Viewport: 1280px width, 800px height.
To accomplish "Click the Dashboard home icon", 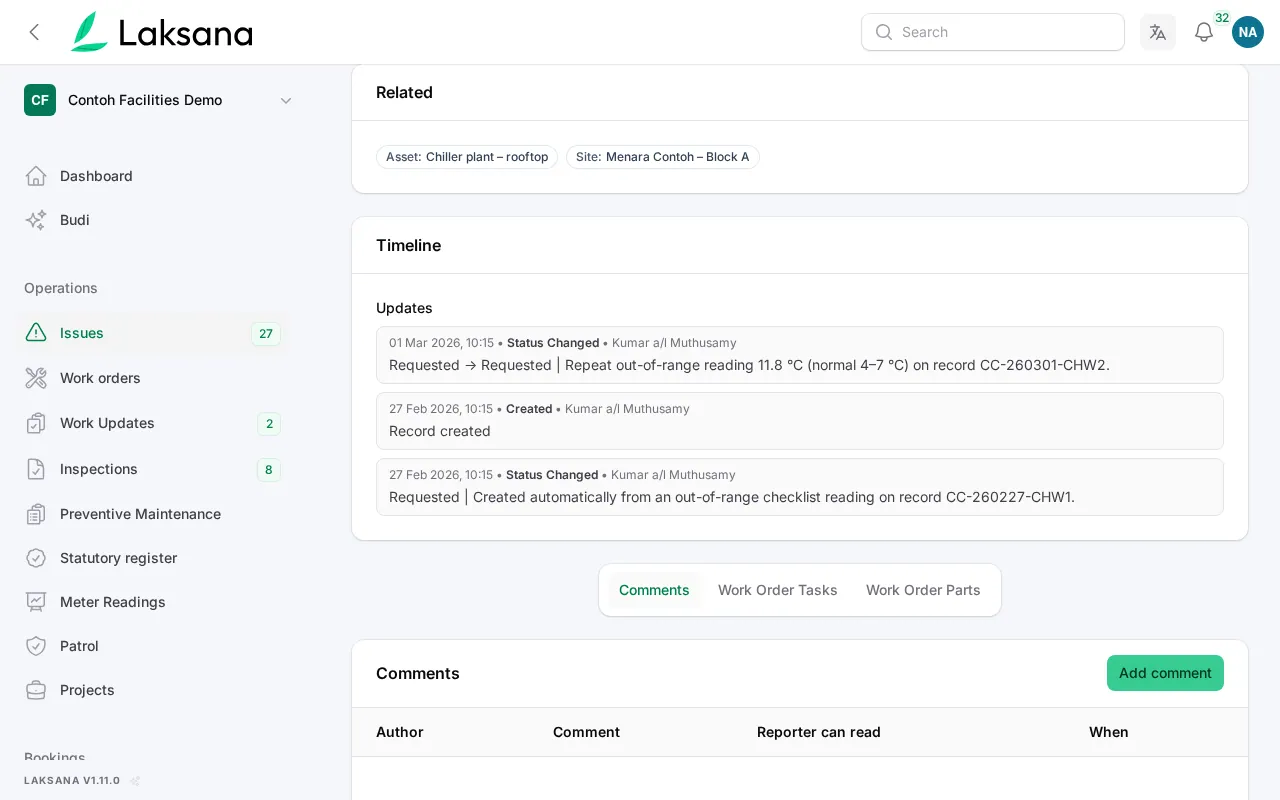I will pos(36,176).
